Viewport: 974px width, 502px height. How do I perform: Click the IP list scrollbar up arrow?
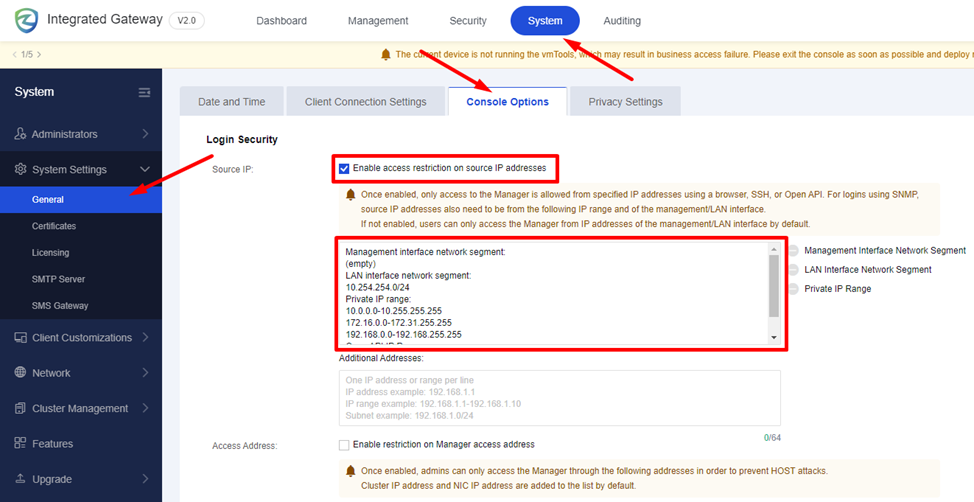773,249
